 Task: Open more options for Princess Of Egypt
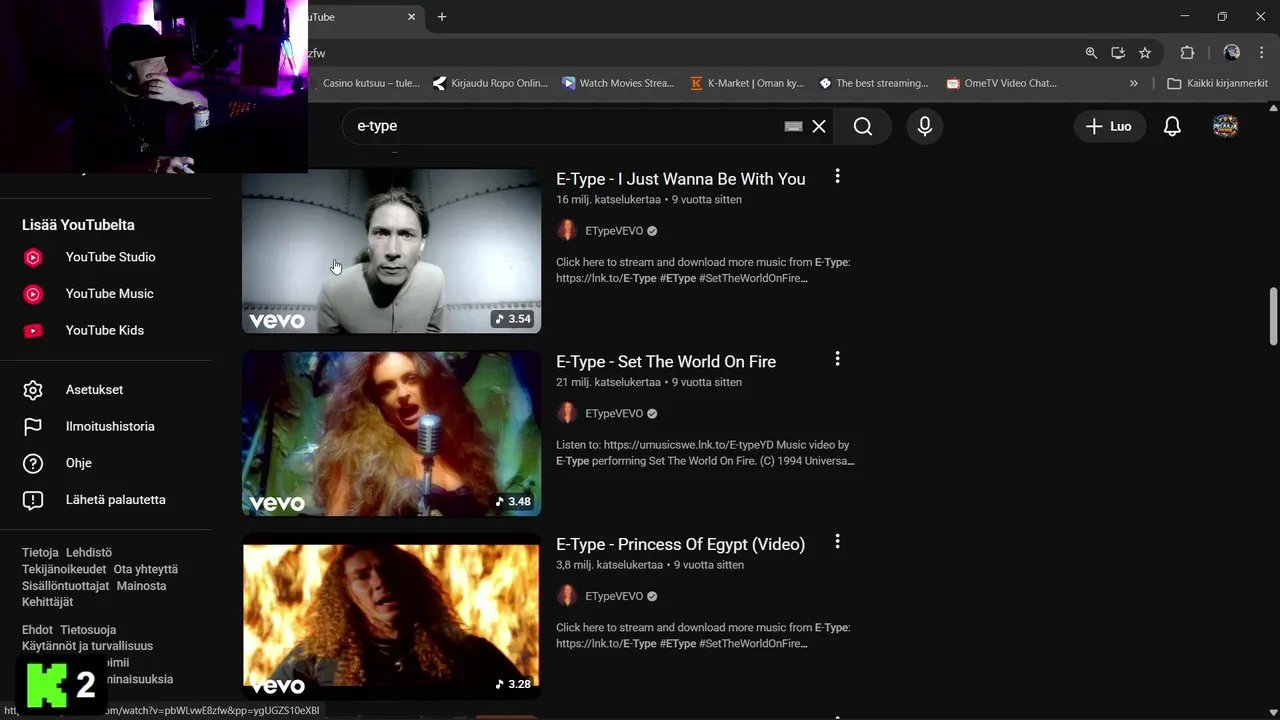click(837, 542)
